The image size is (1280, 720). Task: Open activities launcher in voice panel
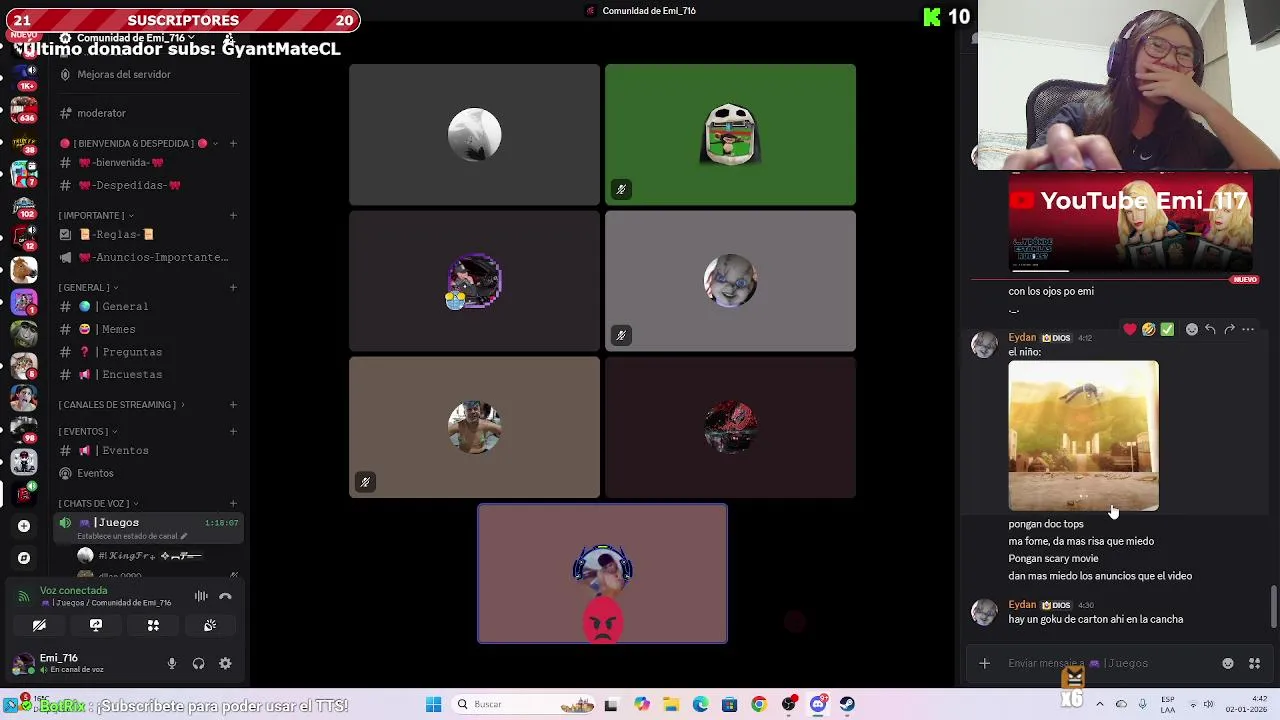pyautogui.click(x=153, y=625)
